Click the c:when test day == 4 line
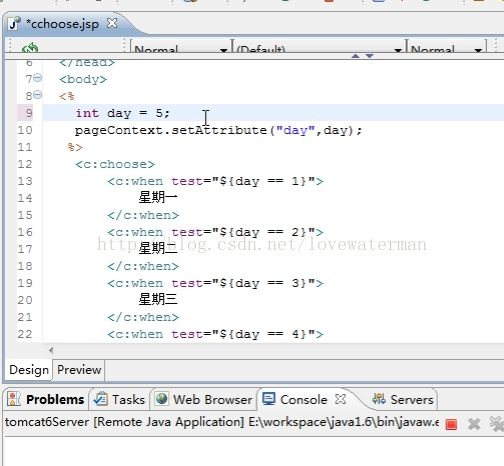 point(215,334)
